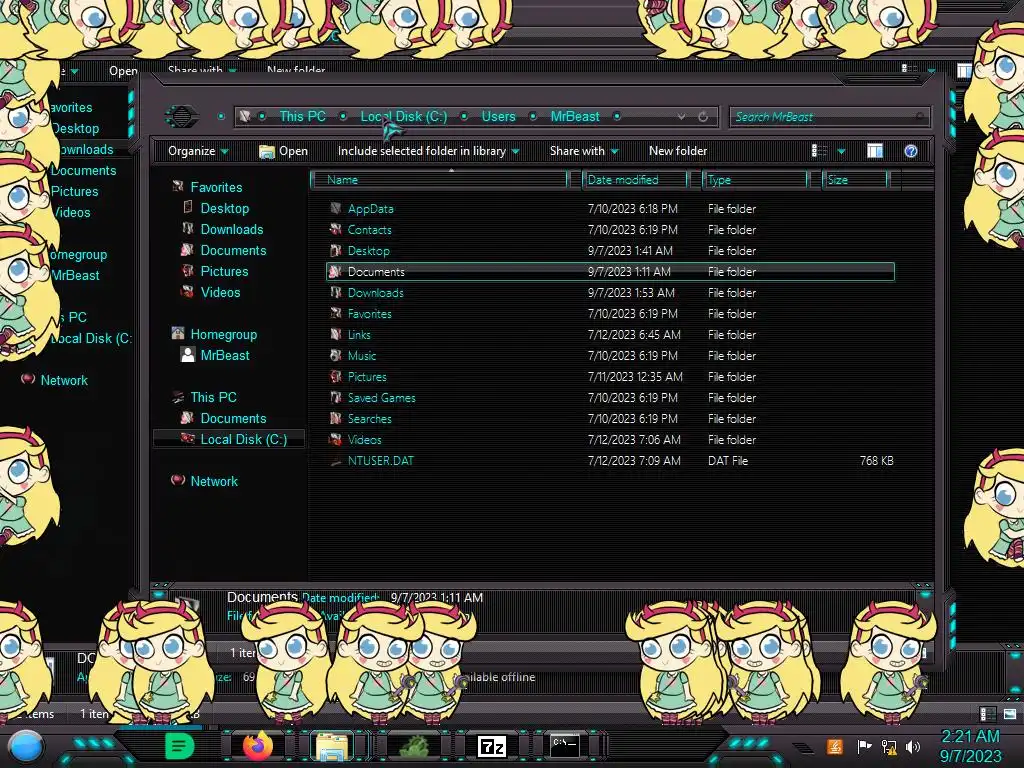Expand breadcrumb arrow after MrBeast
The image size is (1024, 768).
click(x=616, y=116)
